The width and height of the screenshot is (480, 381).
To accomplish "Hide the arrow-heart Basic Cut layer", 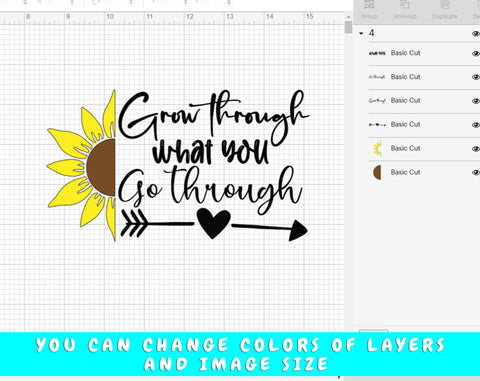I will click(x=476, y=125).
